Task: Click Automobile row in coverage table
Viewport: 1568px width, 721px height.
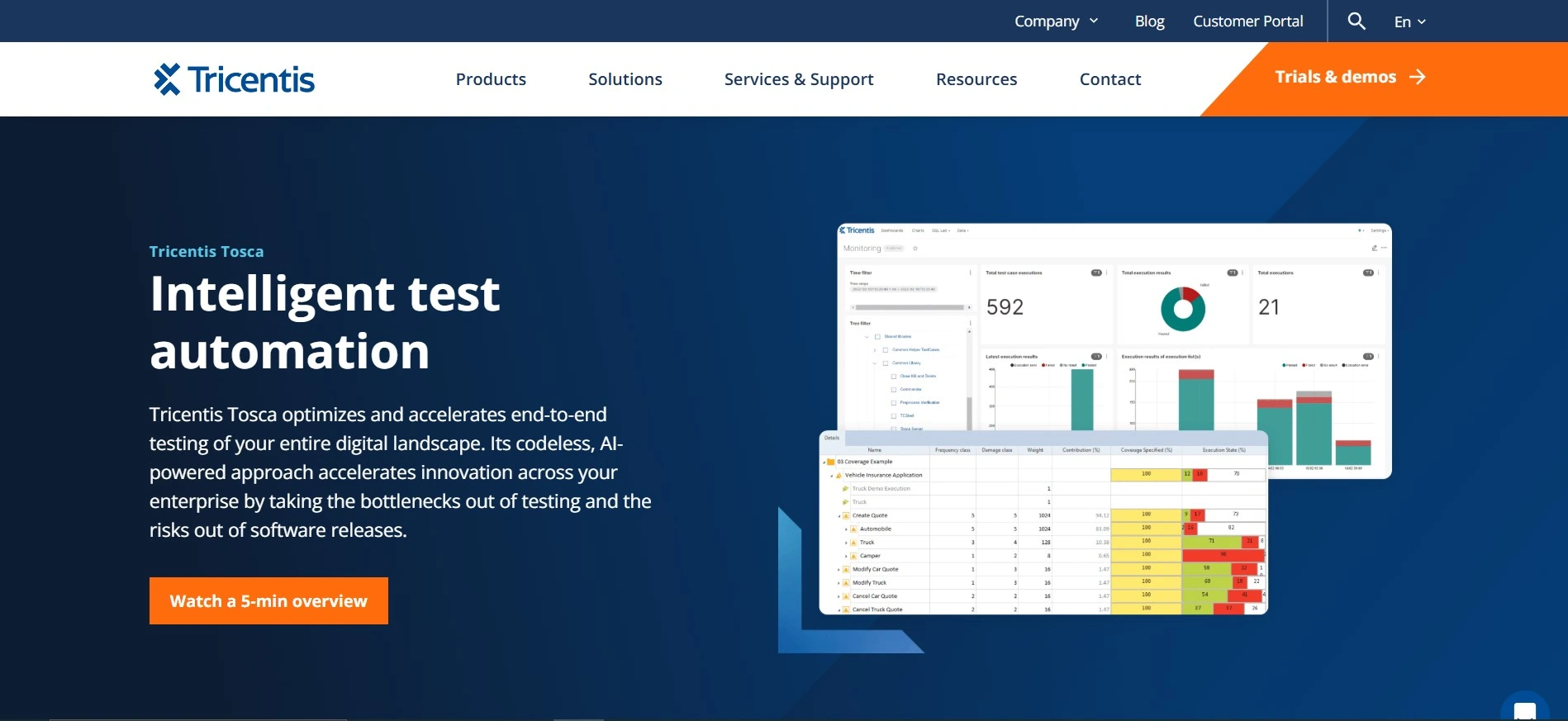Action: [x=1043, y=529]
